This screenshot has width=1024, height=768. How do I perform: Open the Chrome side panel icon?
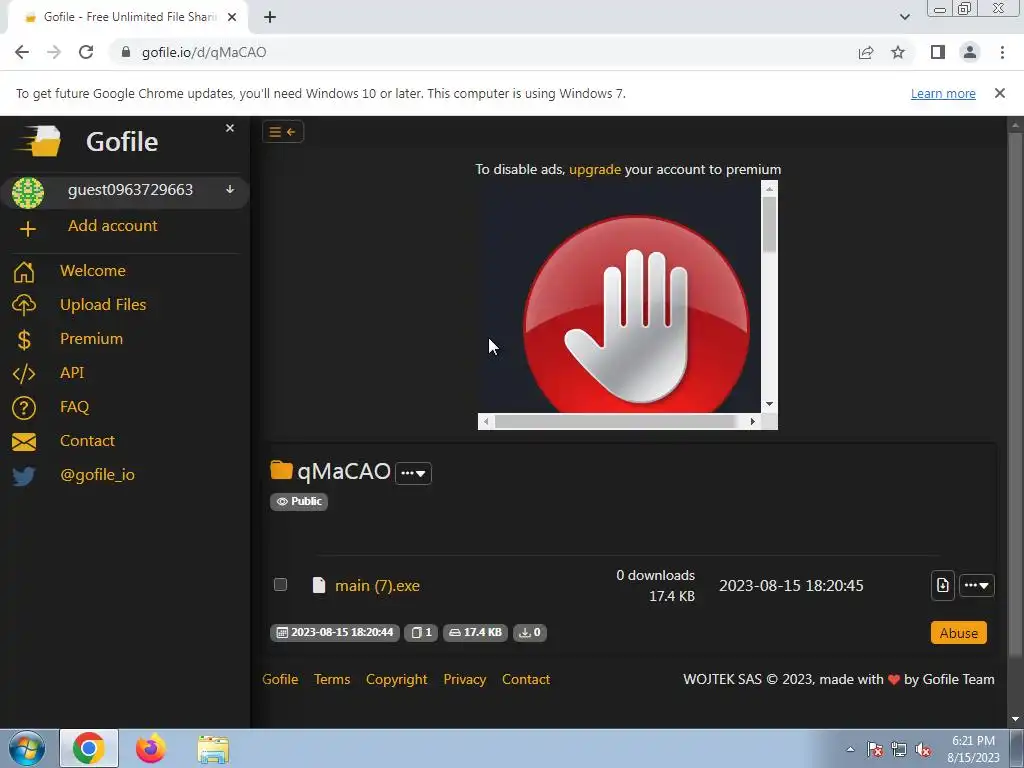point(938,52)
